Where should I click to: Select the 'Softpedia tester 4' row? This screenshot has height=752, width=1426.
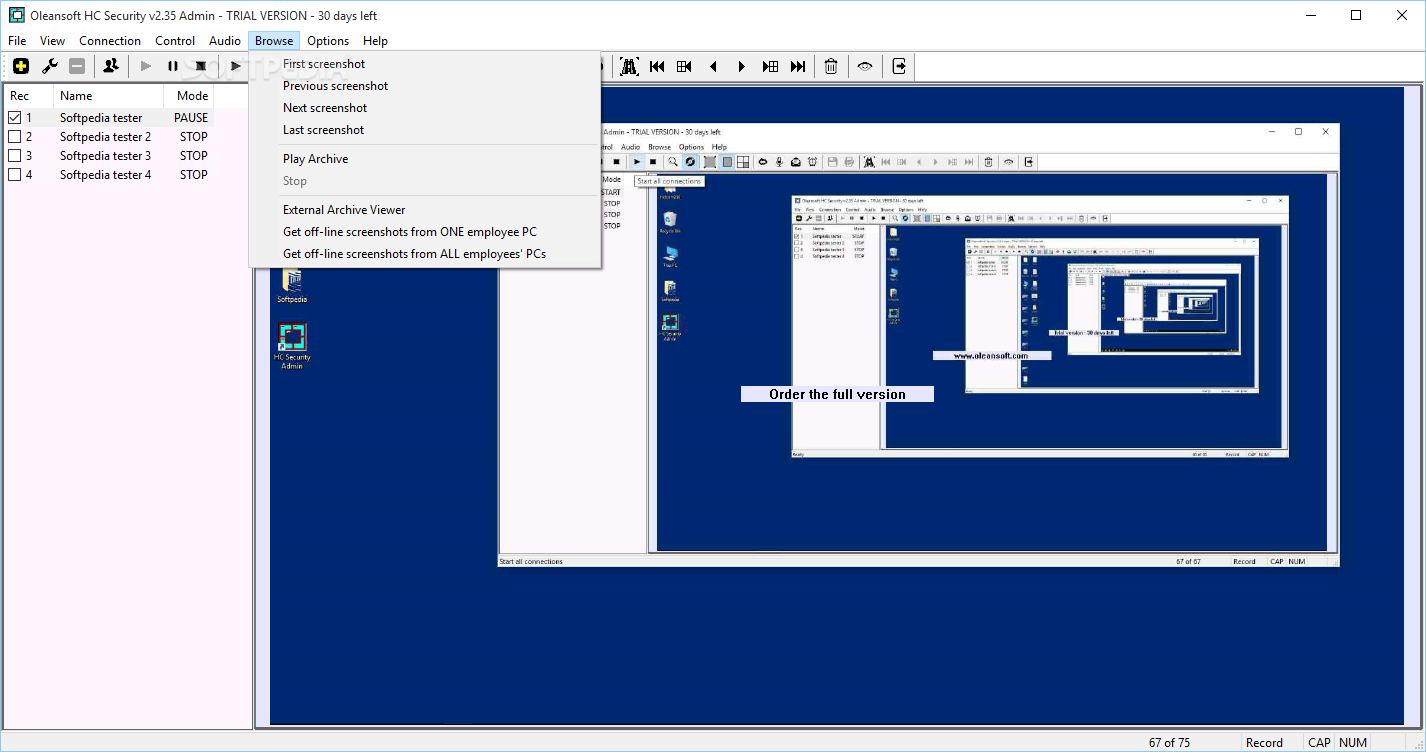tap(106, 175)
